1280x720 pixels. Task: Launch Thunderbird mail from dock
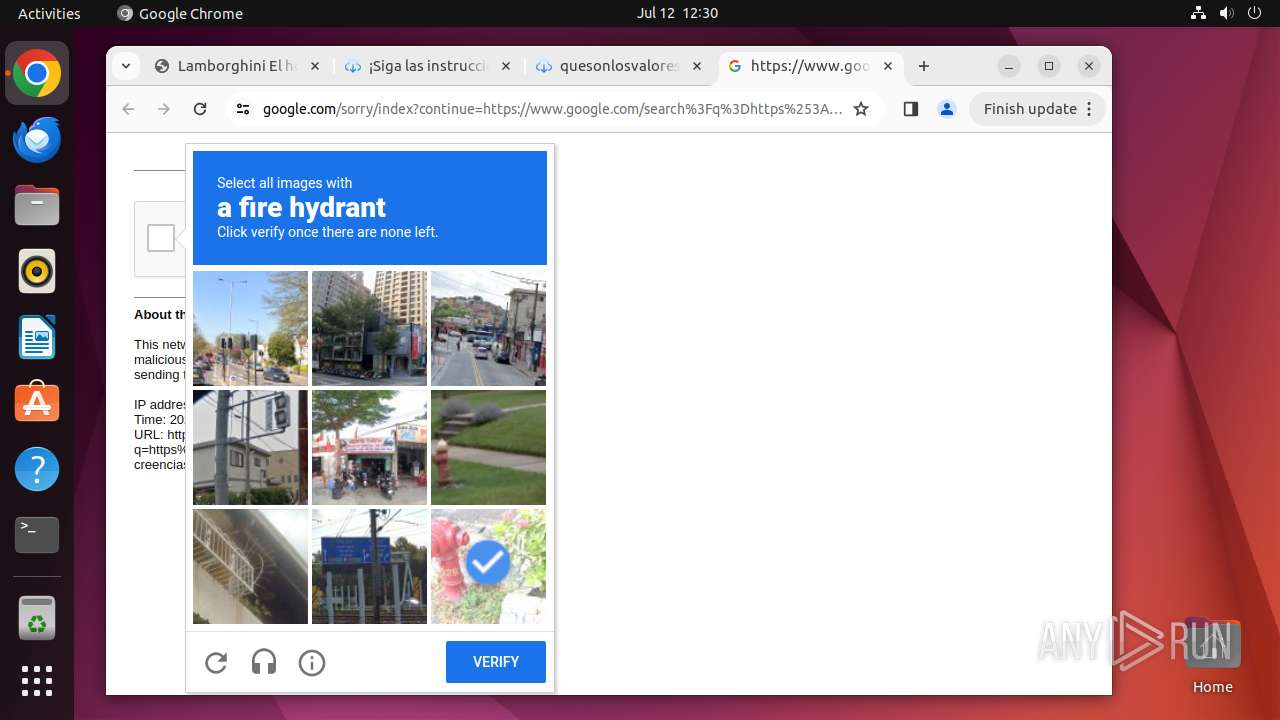pos(37,140)
